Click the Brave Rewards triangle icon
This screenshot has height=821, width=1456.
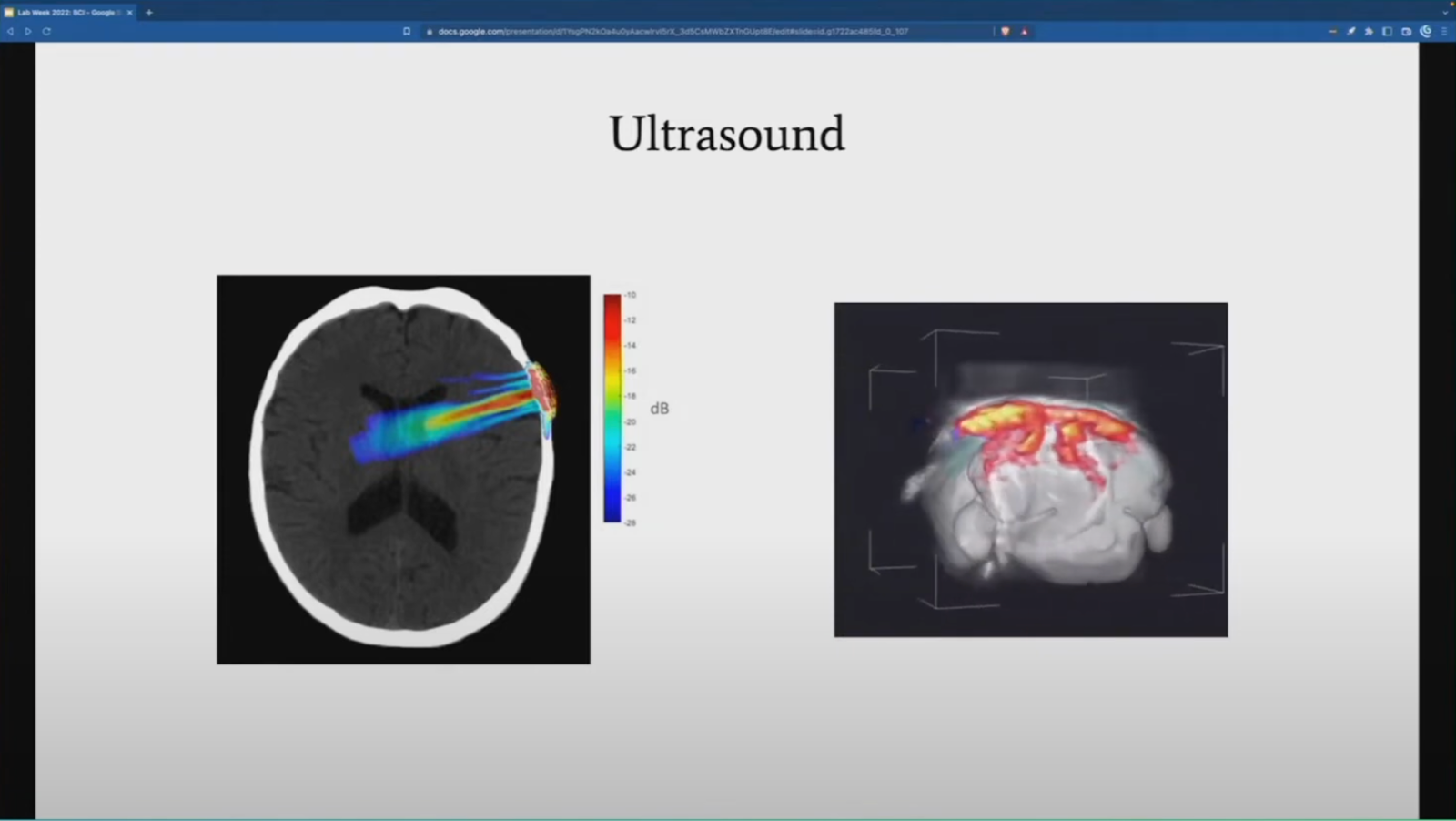click(1024, 31)
